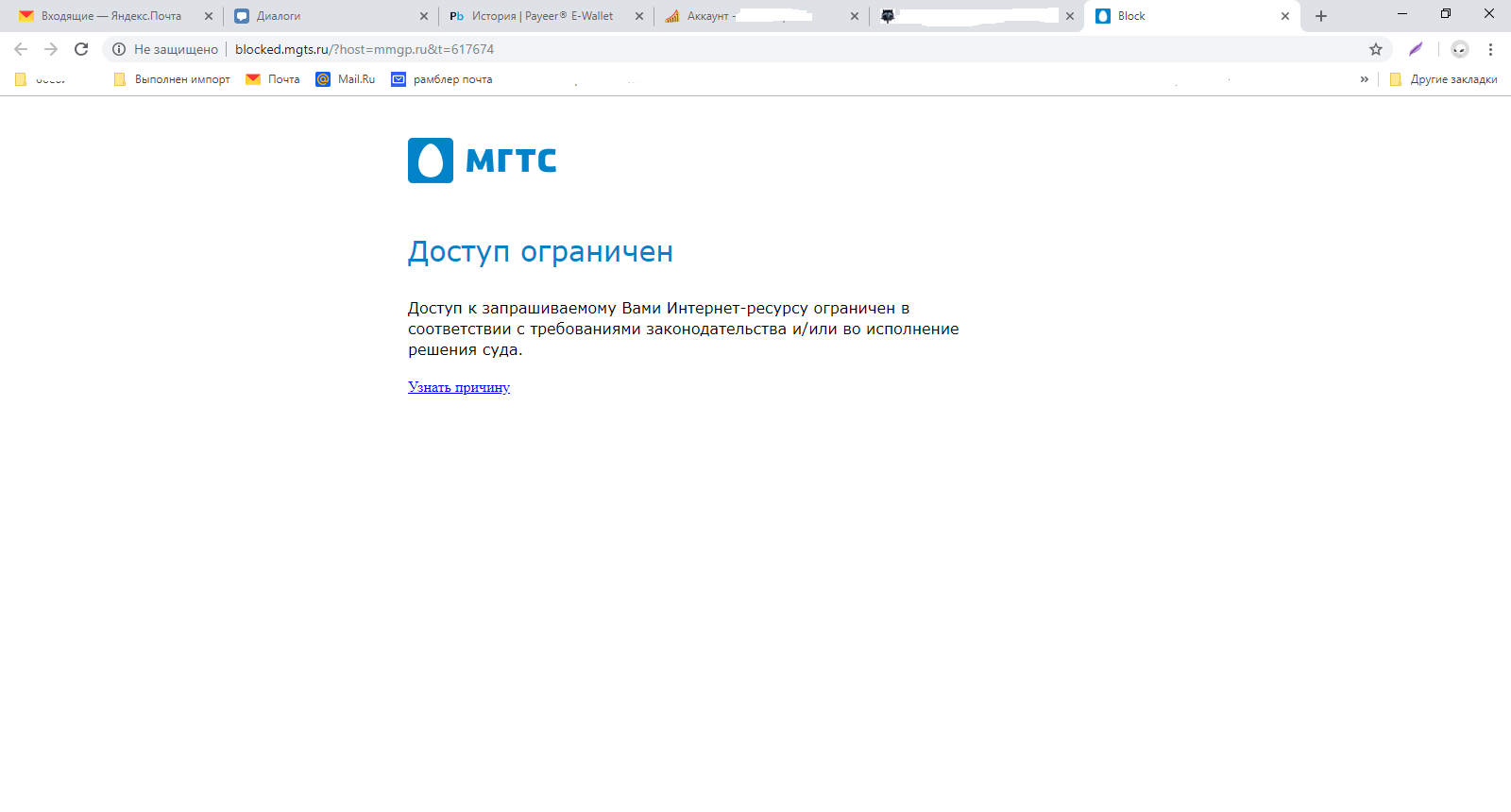Screen dimensions: 1511x812
Task: Click the address bar URL blocked.mgts.ru
Action: (x=365, y=49)
